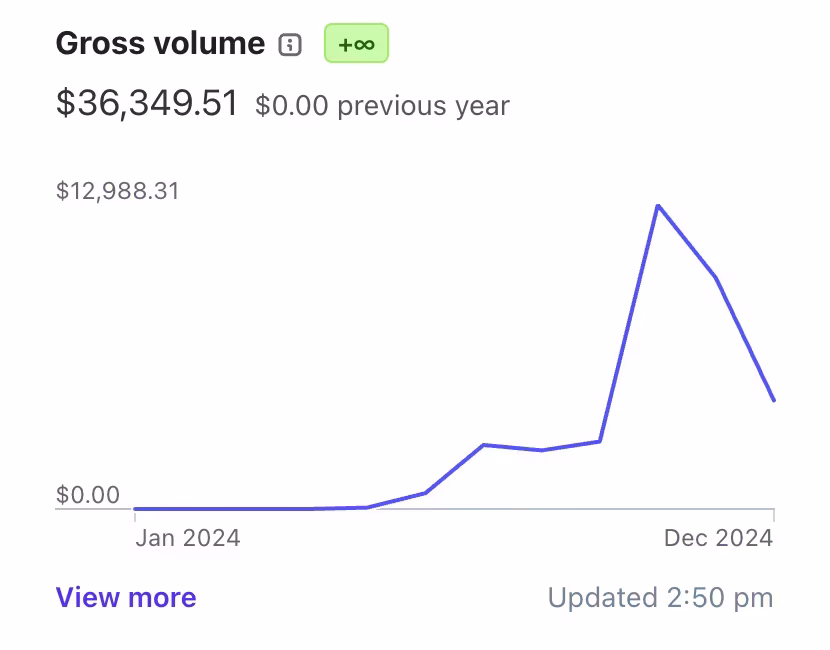Click the Gross volume heading
The height and width of the screenshot is (650, 830).
[160, 44]
